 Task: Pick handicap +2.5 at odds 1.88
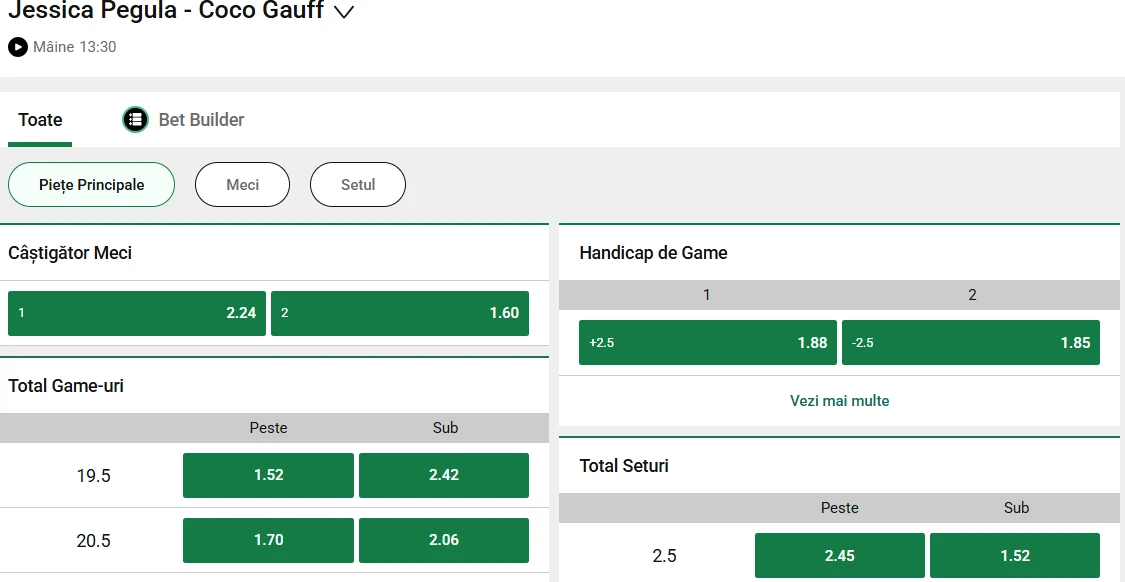point(708,343)
